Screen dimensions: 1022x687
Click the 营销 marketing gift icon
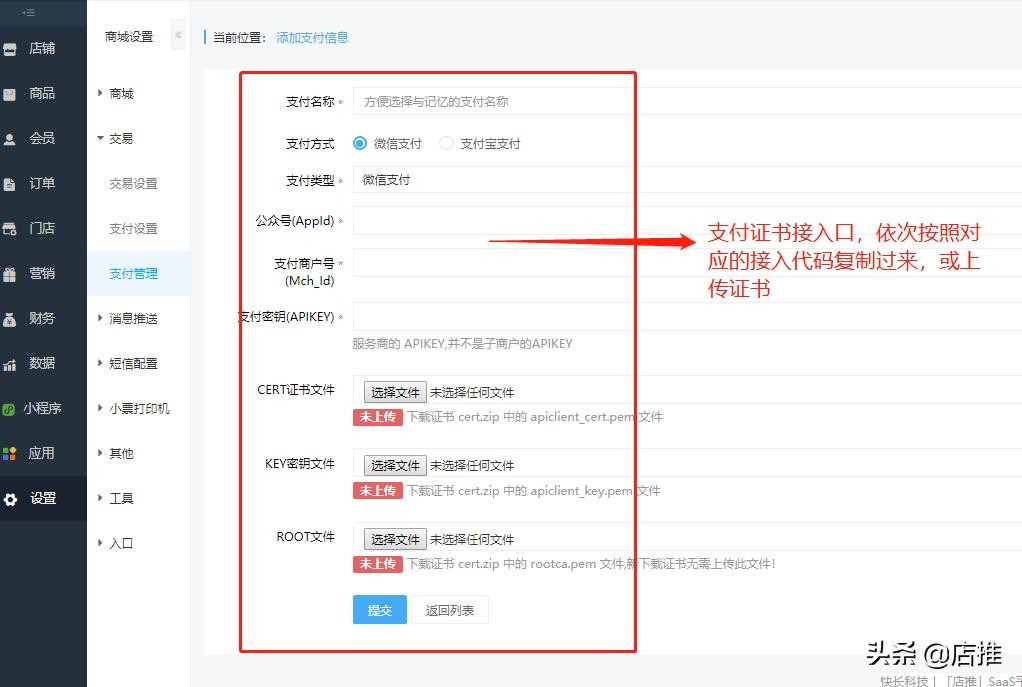10,274
